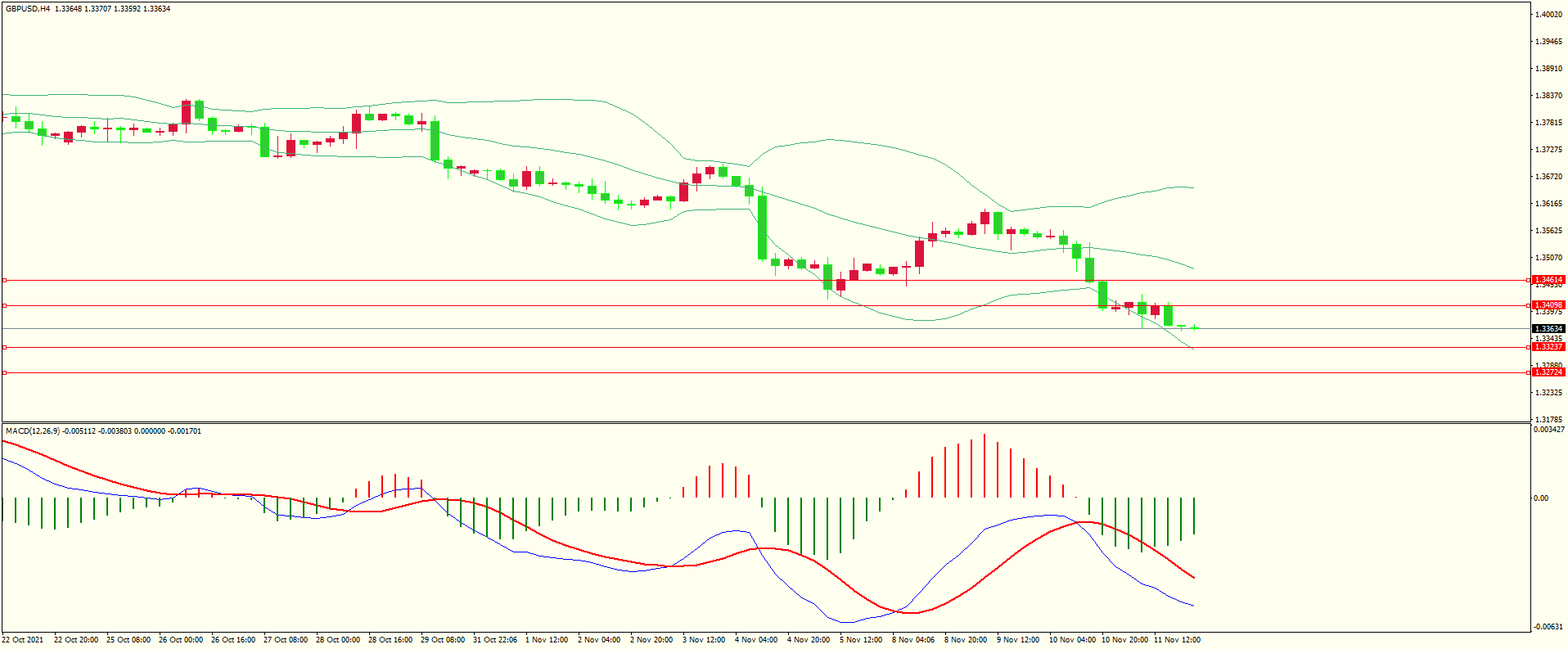1568x649 pixels.
Task: Click left handle of 1.34098 horizontal line
Action: pyautogui.click(x=4, y=305)
